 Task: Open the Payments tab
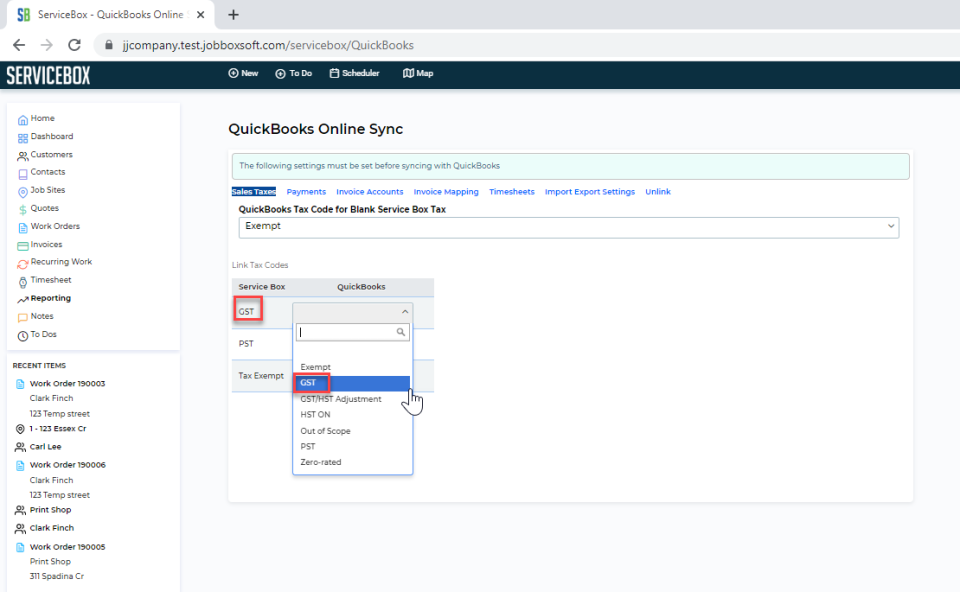click(x=306, y=192)
